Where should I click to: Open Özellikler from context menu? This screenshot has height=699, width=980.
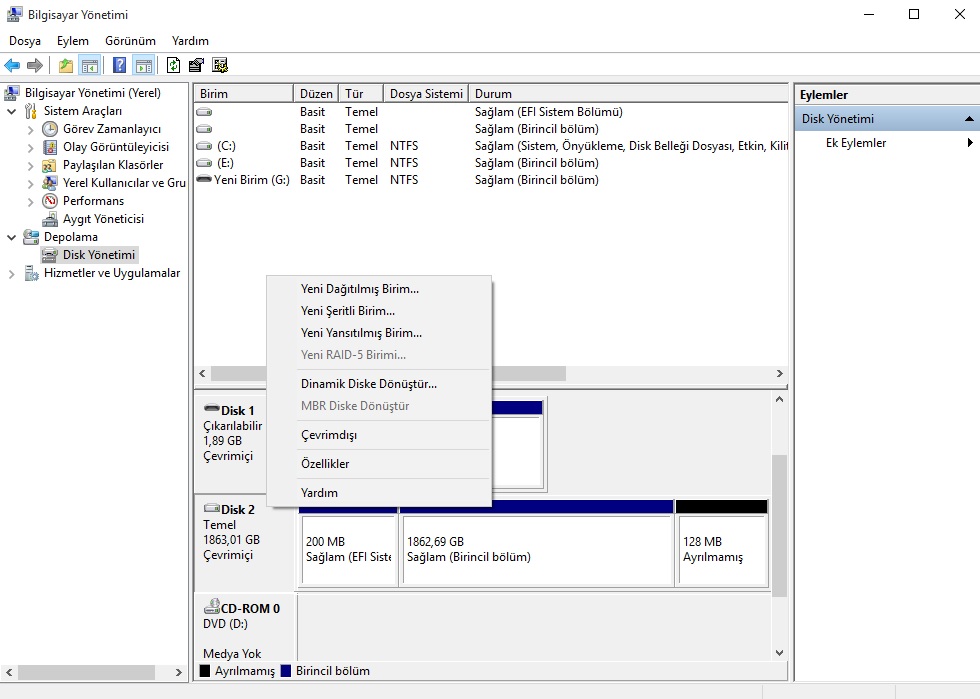point(379,464)
